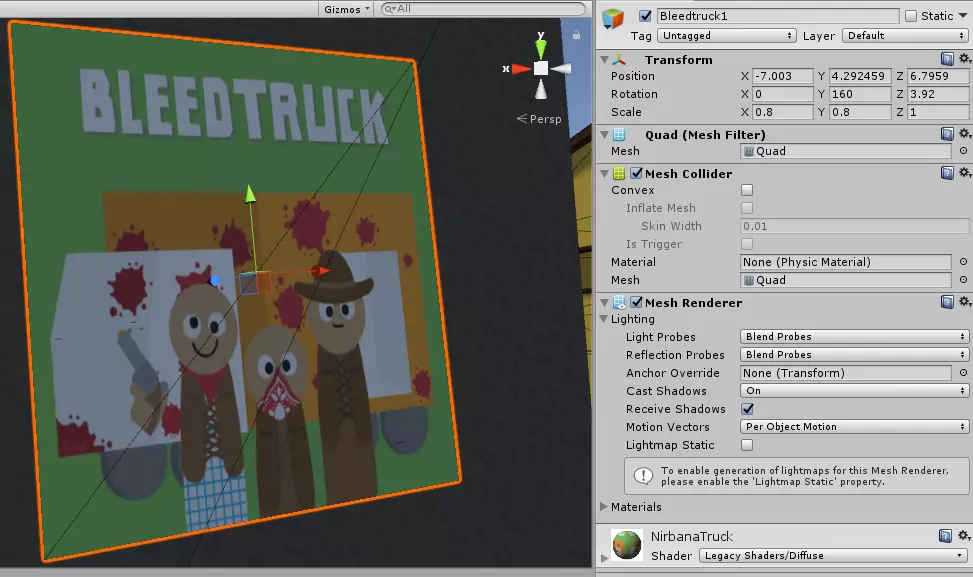Pick physic material with Material object picker circle
This screenshot has height=577, width=973.
coord(963,262)
